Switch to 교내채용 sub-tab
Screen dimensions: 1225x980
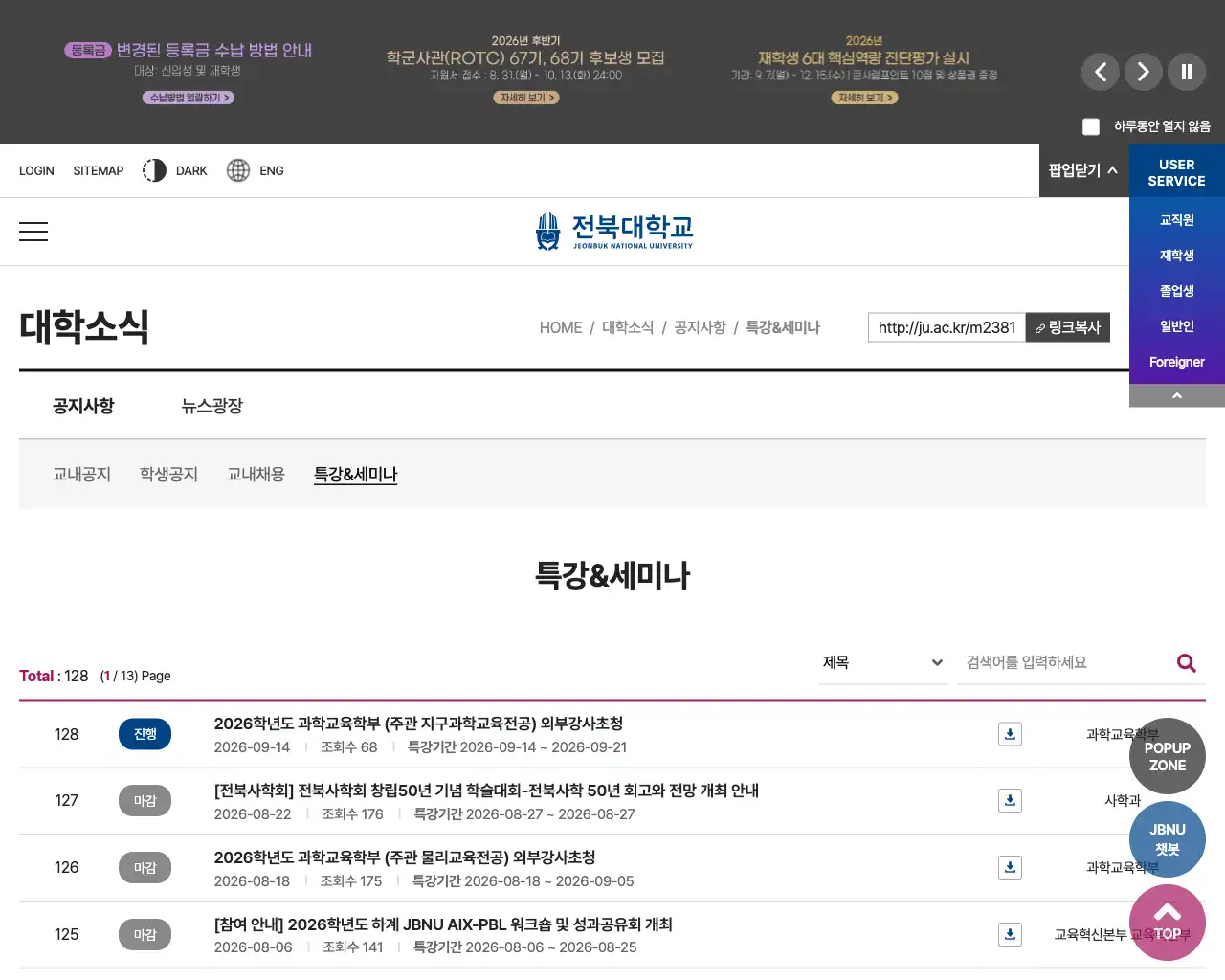tap(256, 474)
